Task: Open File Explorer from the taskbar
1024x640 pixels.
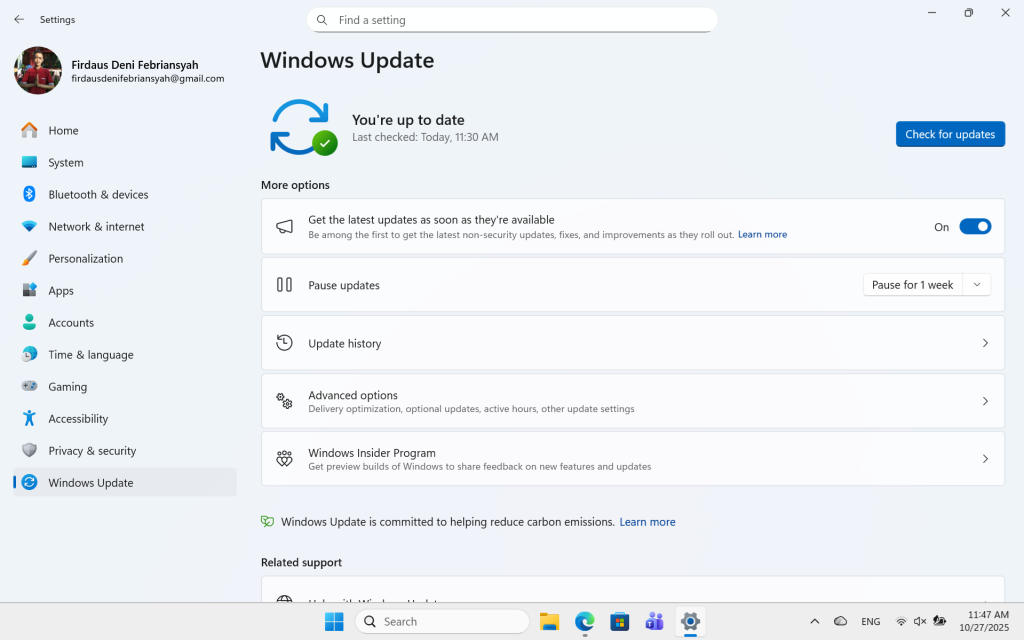Action: 549,622
